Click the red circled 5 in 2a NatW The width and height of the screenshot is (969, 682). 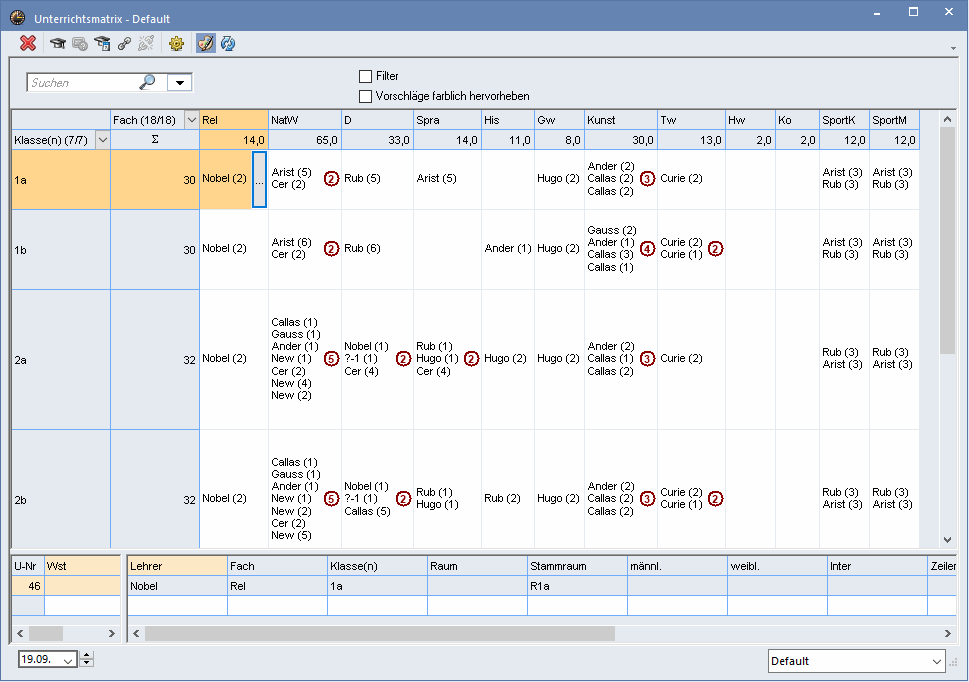(x=331, y=359)
